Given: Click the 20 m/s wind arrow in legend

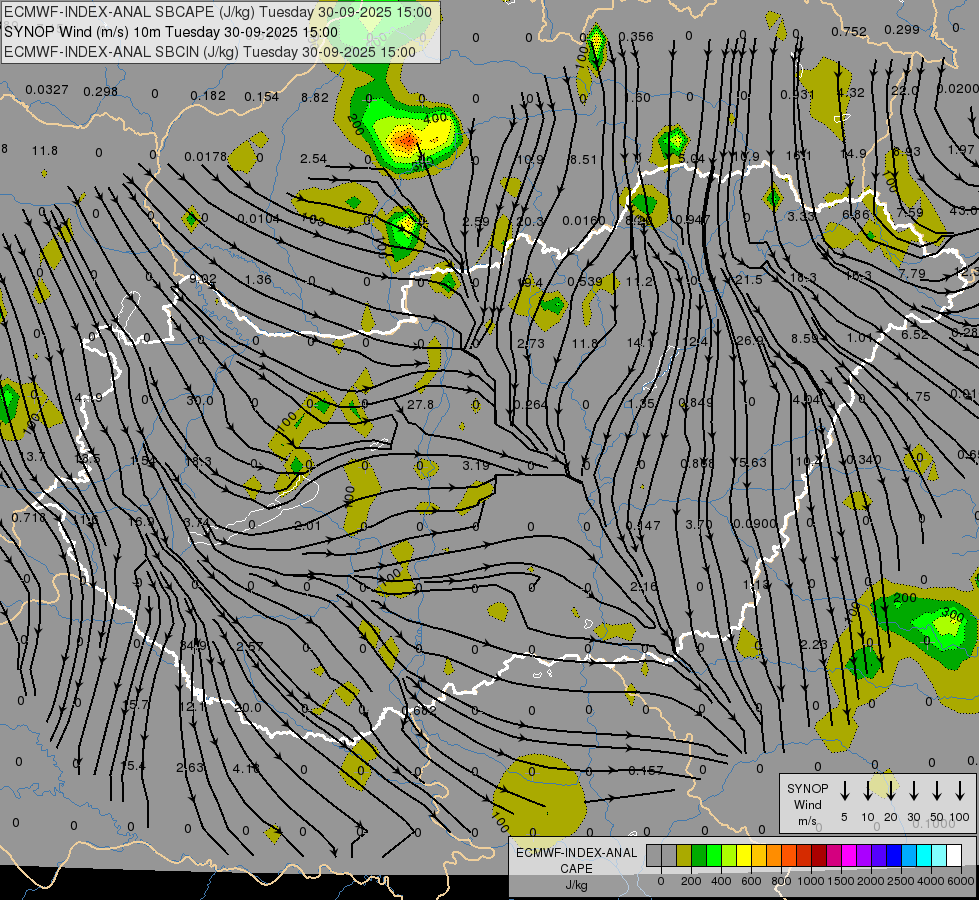Looking at the screenshot, I should coord(890,791).
